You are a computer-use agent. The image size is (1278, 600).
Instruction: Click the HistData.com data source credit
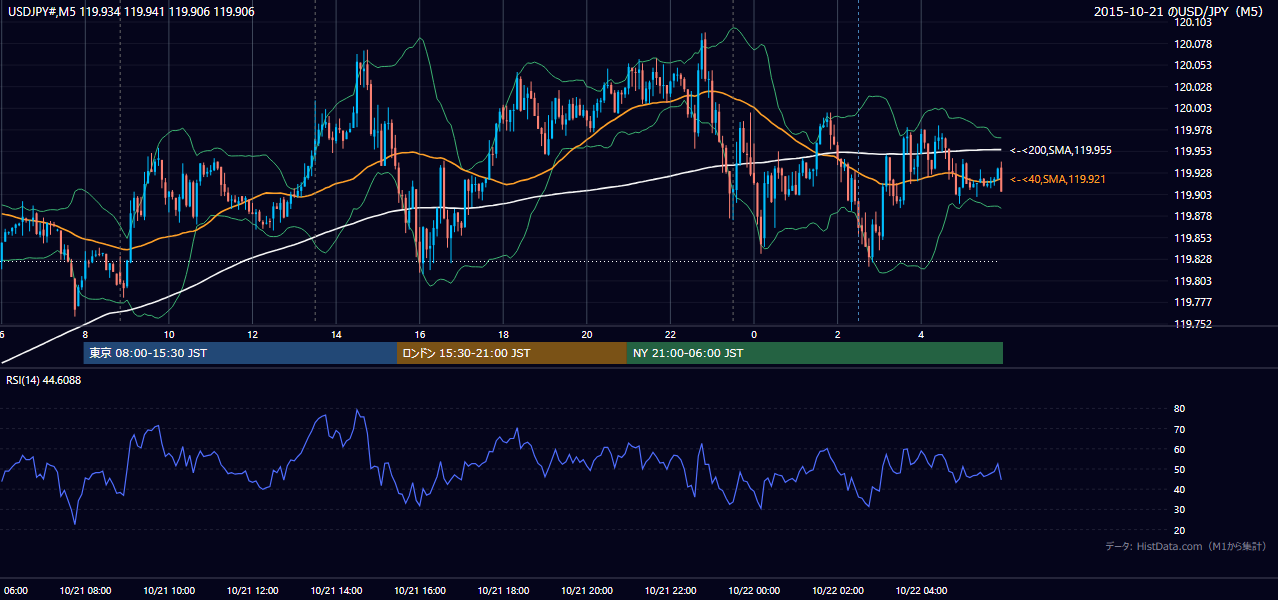(1185, 546)
